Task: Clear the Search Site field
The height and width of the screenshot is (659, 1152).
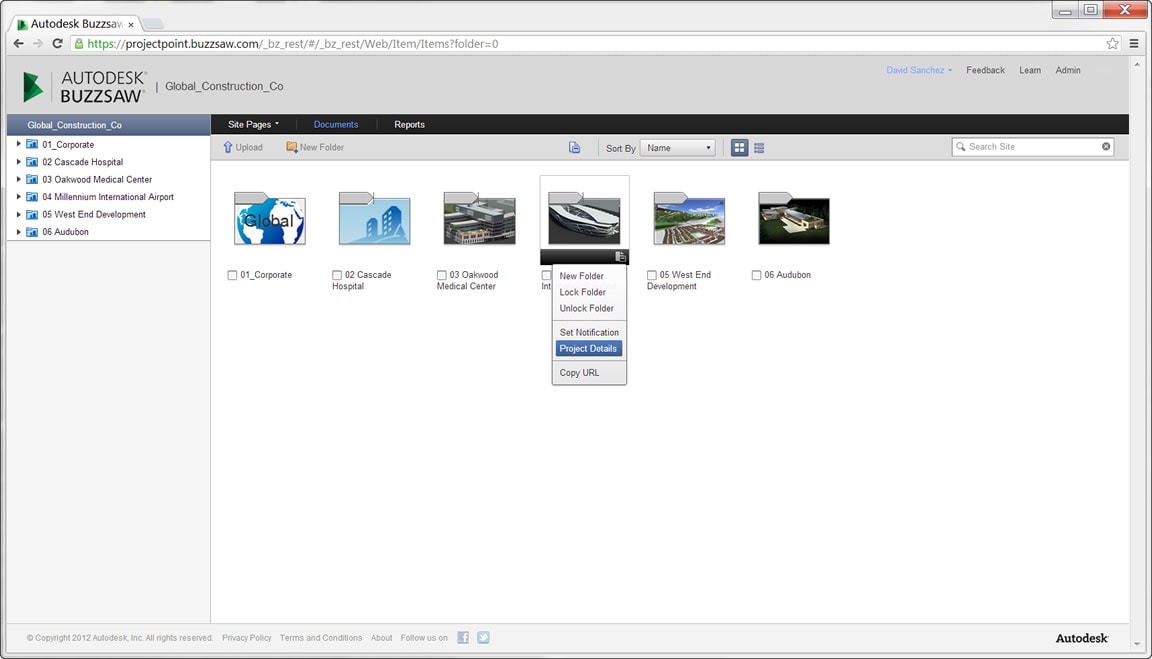Action: point(1106,146)
